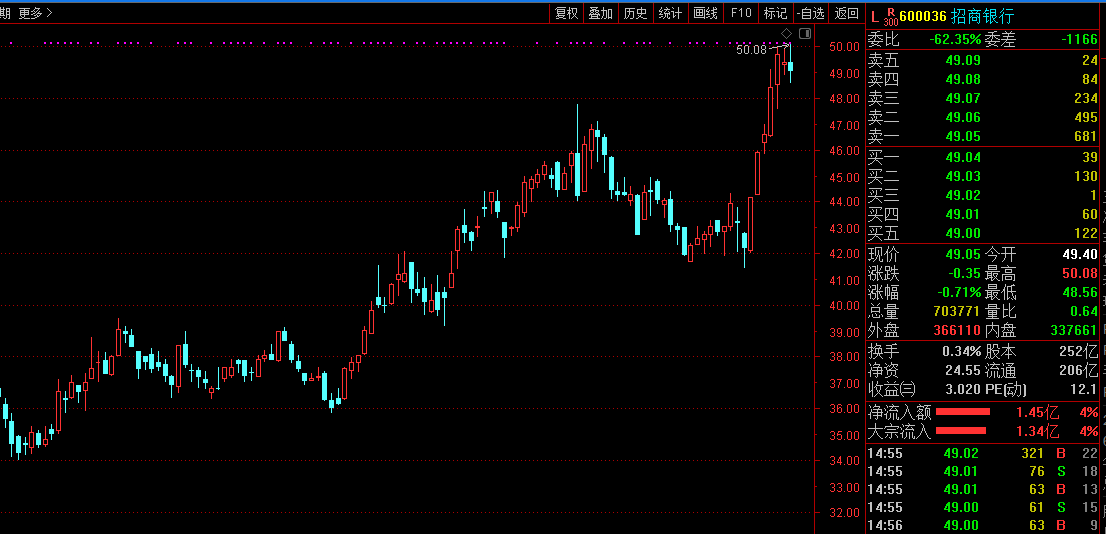Click the 大宗流入 red progress bar
Viewport: 1106px width, 534px height.
961,430
